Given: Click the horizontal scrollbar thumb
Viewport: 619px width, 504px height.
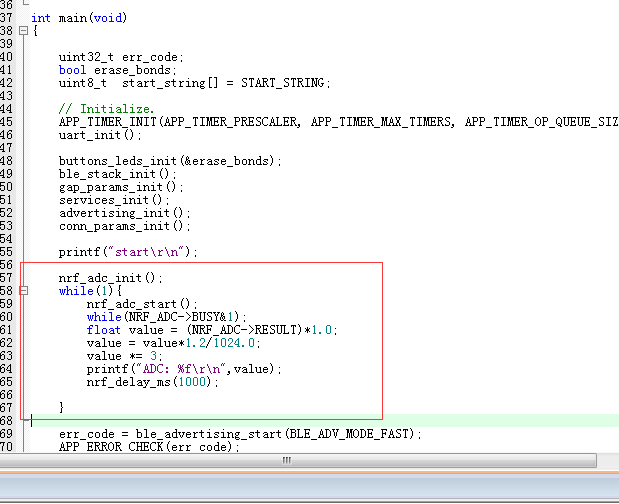Looking at the screenshot, I should coord(298,460).
